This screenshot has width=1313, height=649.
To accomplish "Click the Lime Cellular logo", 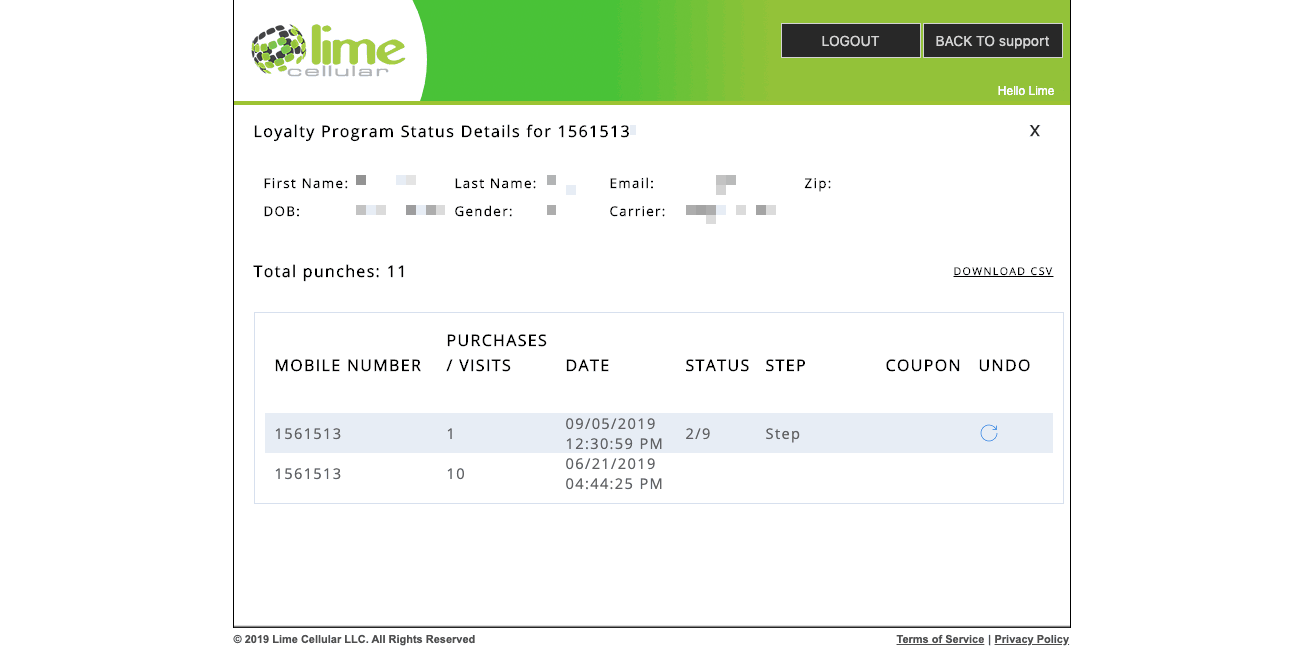I will (x=328, y=51).
